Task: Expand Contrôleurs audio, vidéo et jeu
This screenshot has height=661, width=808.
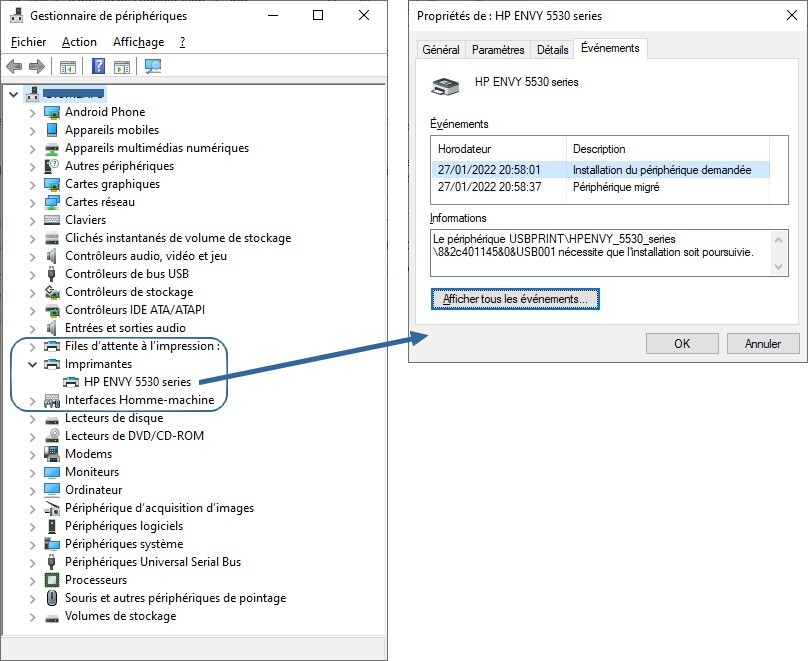Action: point(32,257)
